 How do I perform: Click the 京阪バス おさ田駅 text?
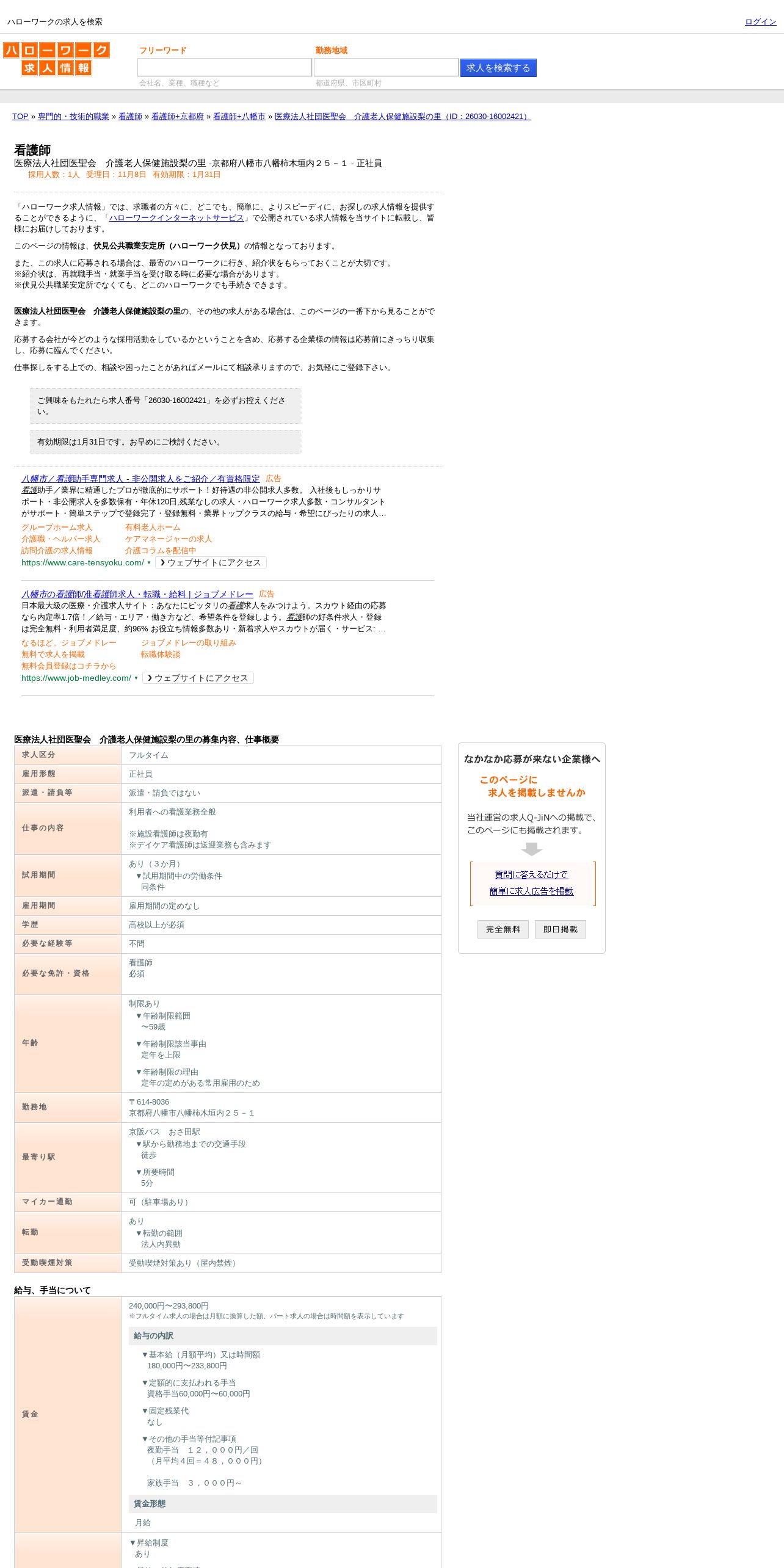pyautogui.click(x=164, y=1132)
